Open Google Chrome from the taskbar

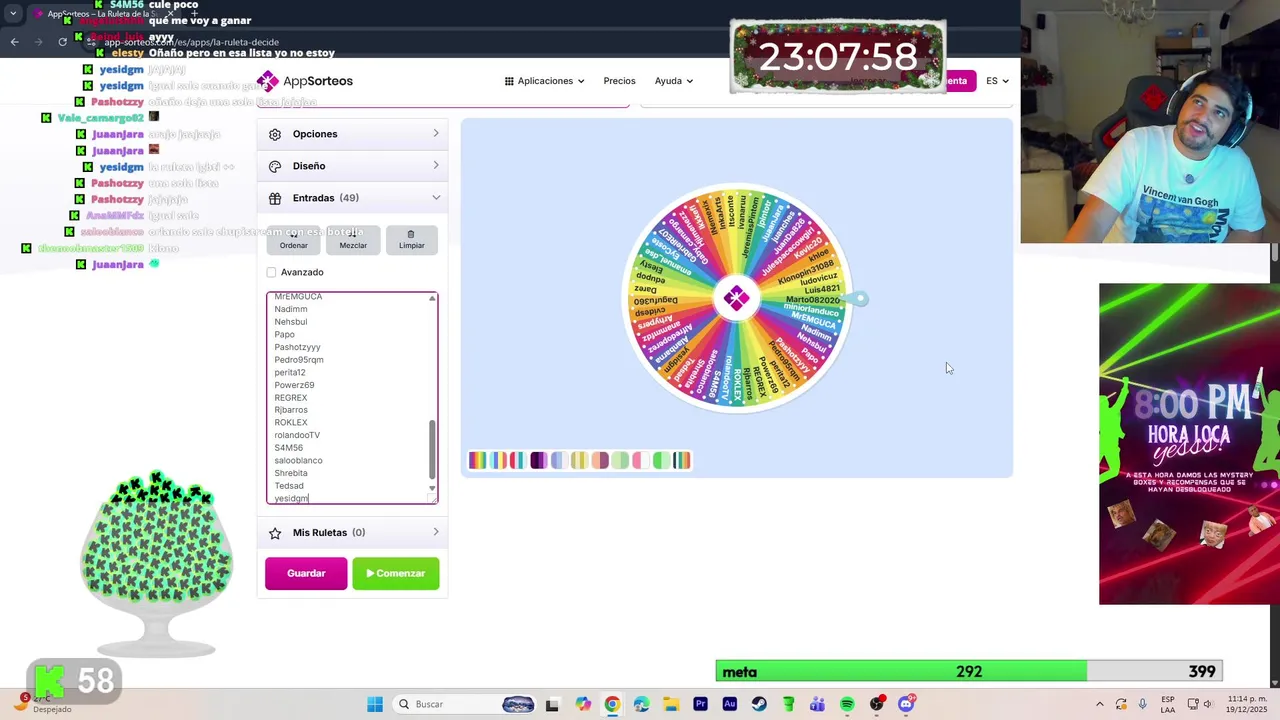coord(612,704)
